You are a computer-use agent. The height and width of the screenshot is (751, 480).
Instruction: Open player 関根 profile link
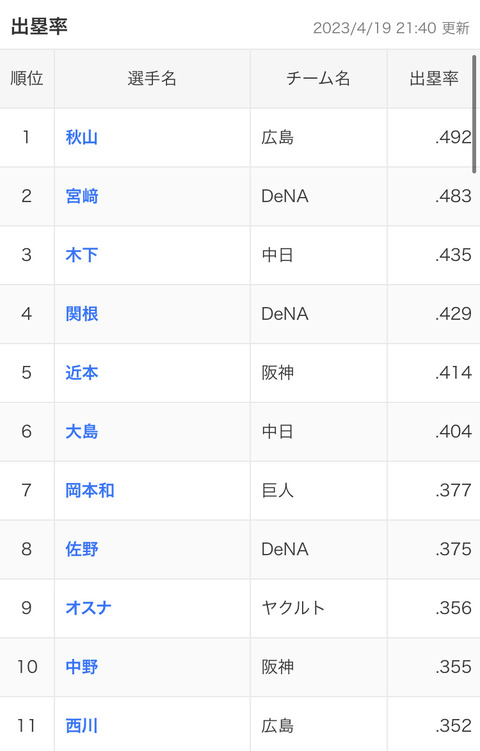(x=81, y=314)
